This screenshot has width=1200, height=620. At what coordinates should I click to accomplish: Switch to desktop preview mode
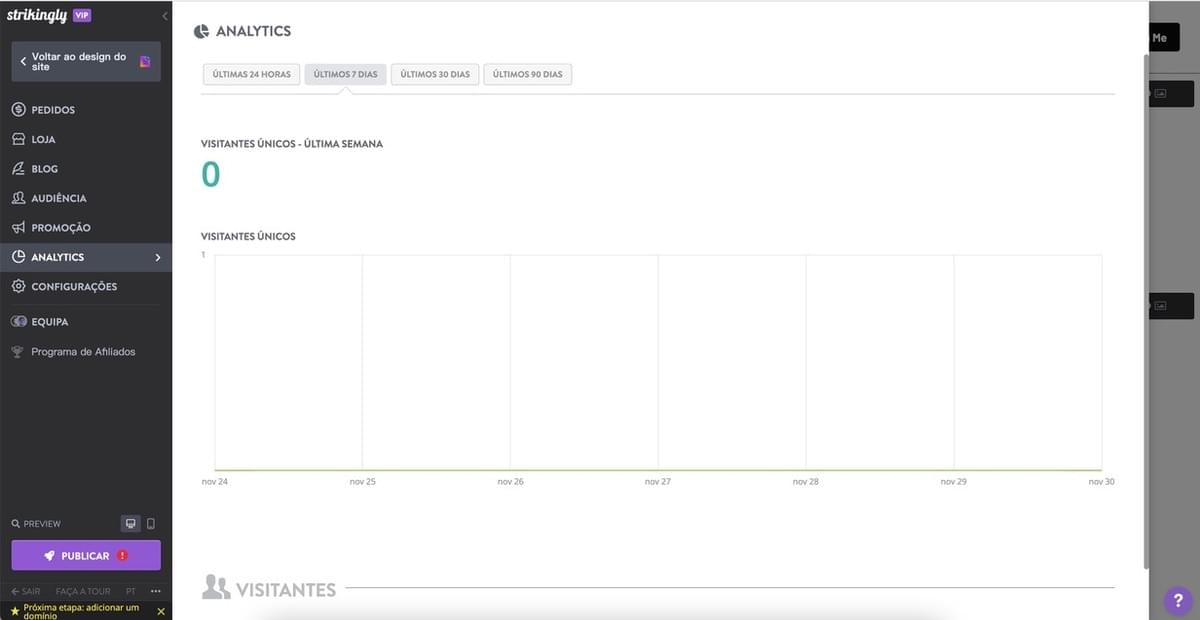[130, 524]
